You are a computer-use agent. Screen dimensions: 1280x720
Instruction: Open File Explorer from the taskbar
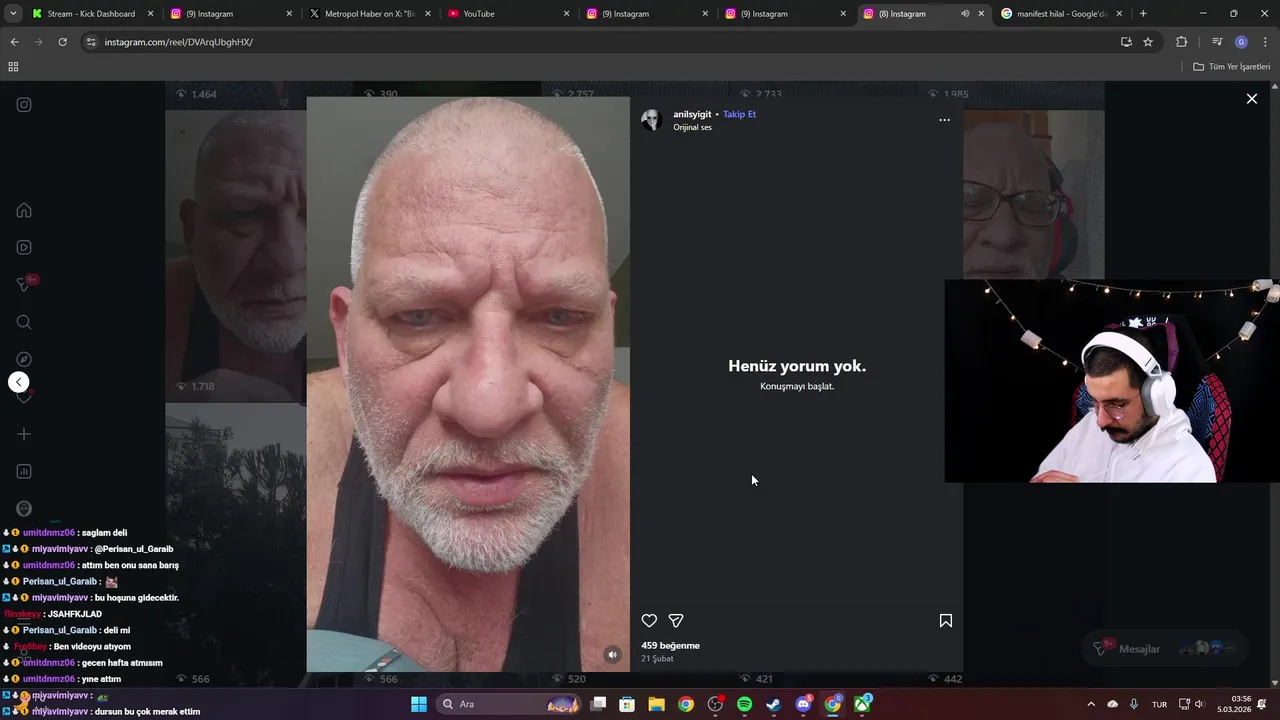point(656,704)
